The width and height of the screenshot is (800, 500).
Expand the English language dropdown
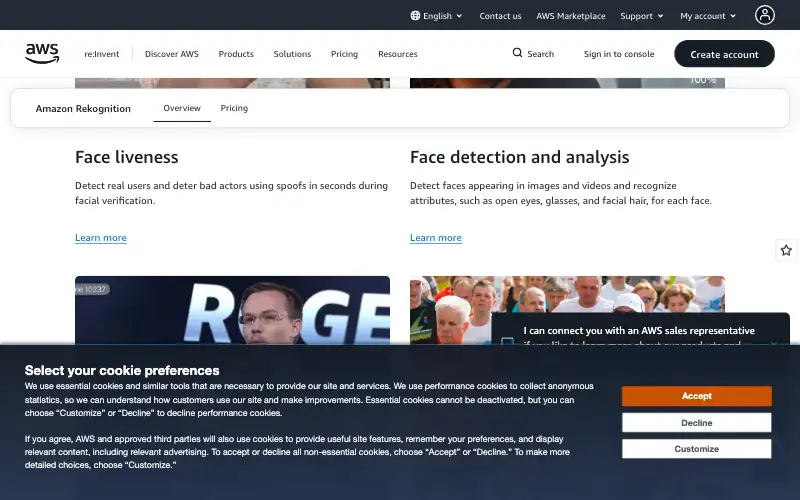pos(437,16)
